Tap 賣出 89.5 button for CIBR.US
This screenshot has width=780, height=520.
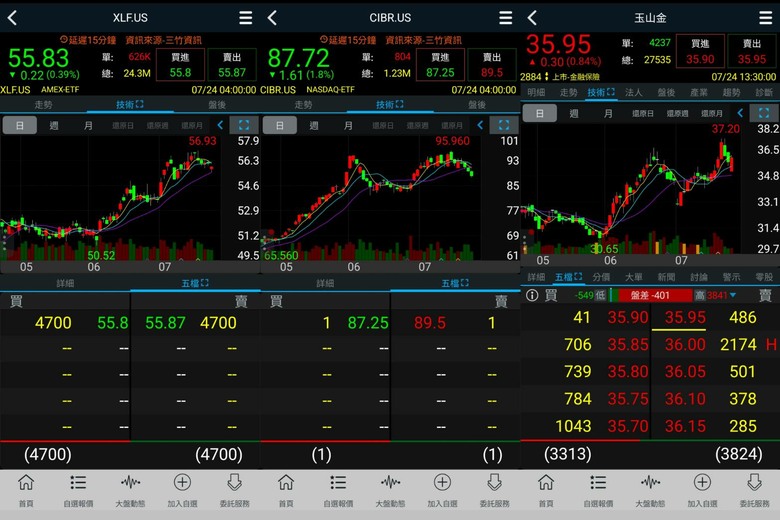point(492,65)
